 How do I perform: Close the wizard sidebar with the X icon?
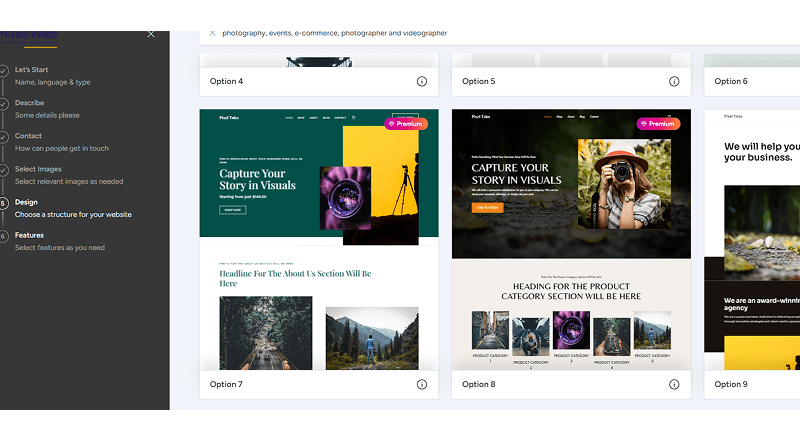151,34
